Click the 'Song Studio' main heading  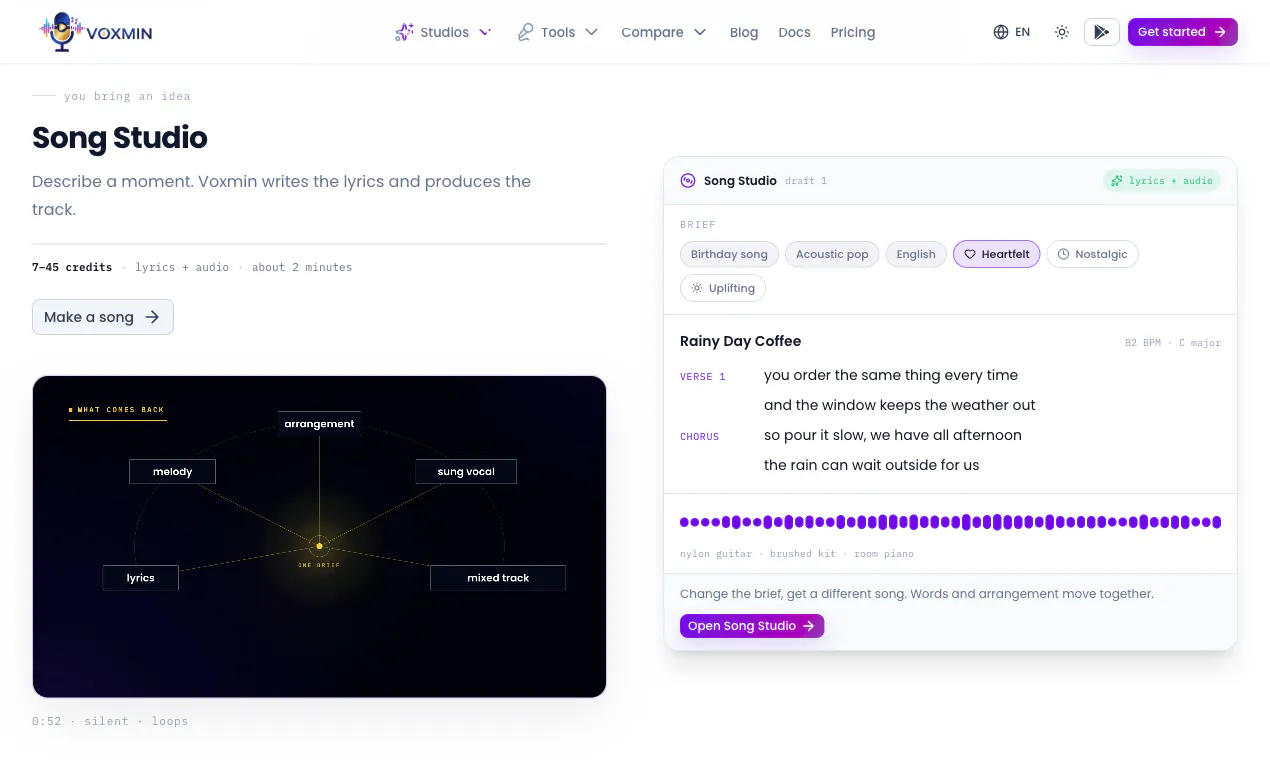pos(120,137)
